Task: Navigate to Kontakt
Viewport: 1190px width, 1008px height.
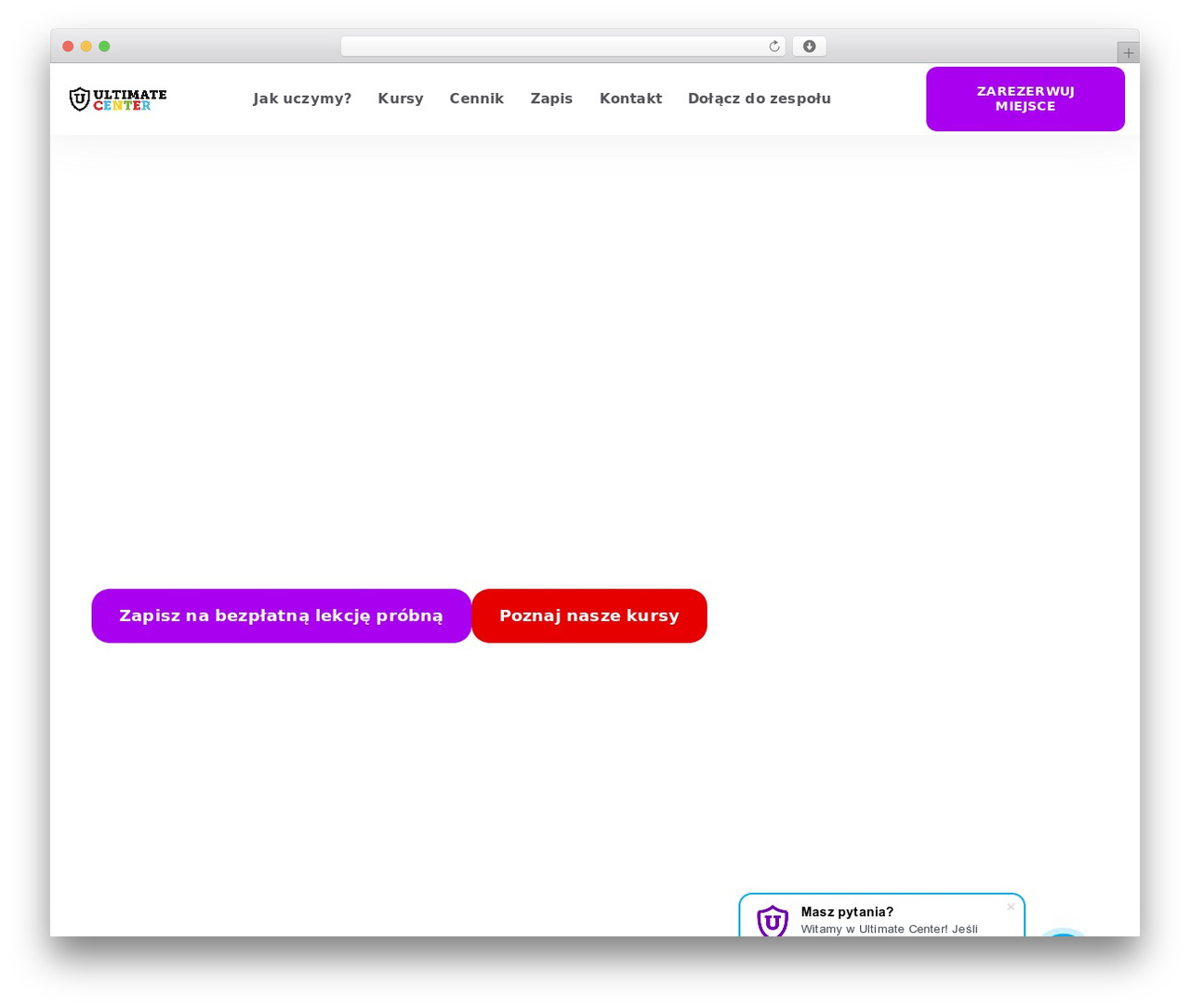Action: [x=630, y=99]
